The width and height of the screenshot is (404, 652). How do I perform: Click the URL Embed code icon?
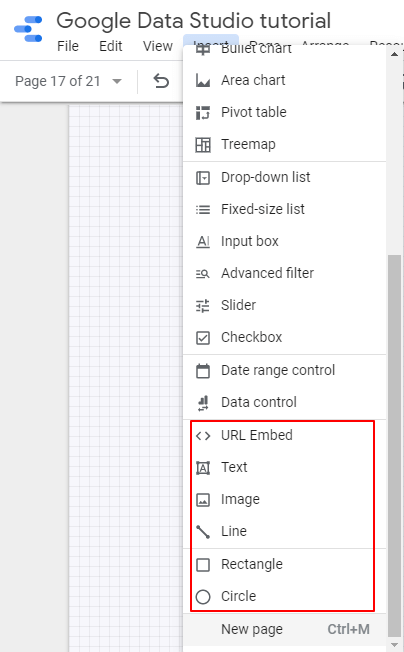pyautogui.click(x=203, y=435)
